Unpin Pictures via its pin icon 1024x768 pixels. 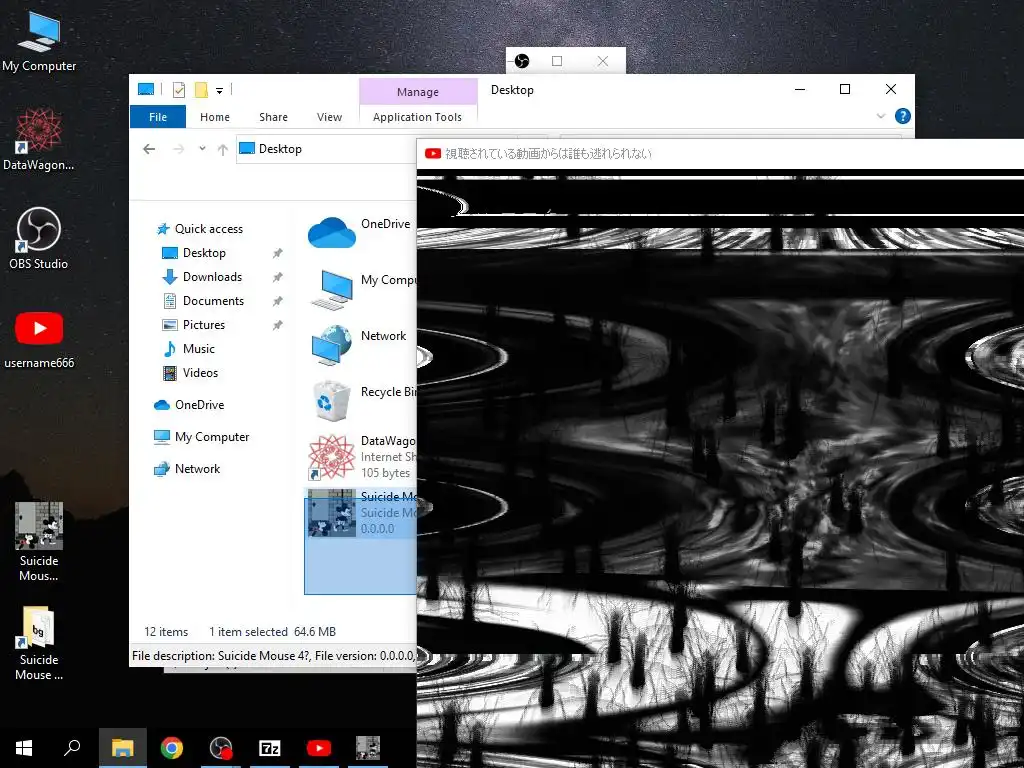click(278, 325)
